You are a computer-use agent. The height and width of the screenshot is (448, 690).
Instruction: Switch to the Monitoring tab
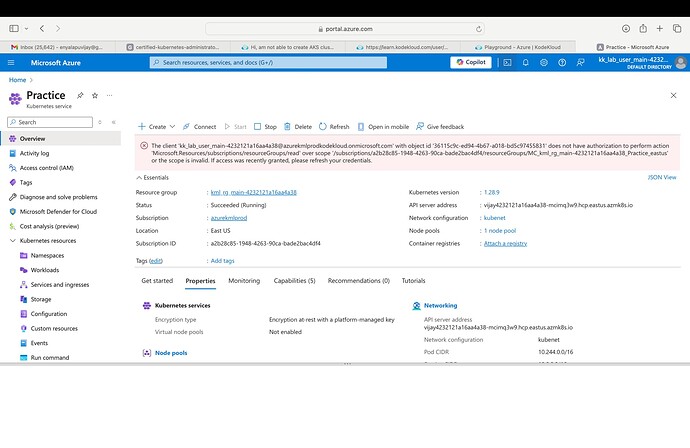[244, 281]
